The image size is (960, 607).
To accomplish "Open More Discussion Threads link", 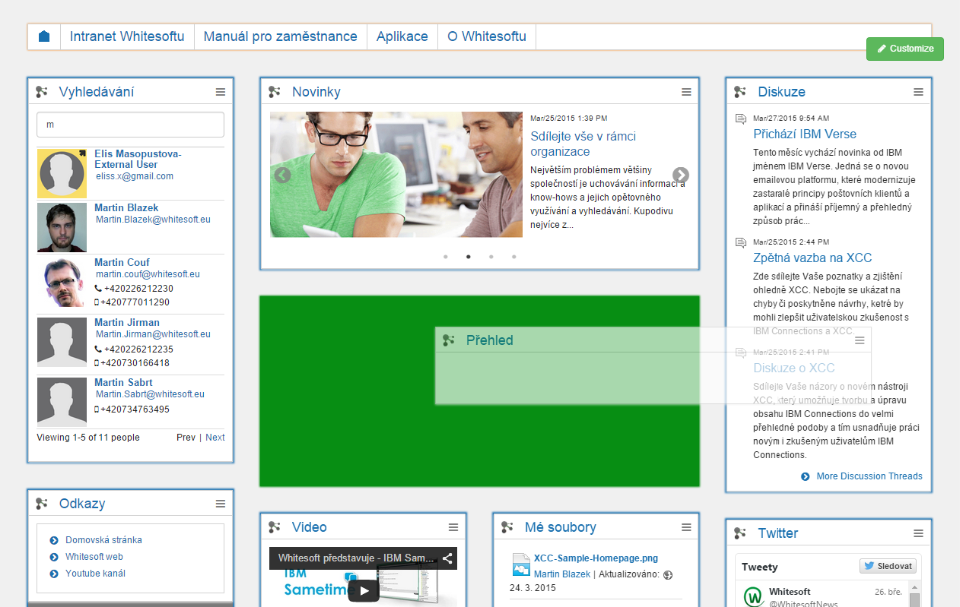I will (868, 476).
